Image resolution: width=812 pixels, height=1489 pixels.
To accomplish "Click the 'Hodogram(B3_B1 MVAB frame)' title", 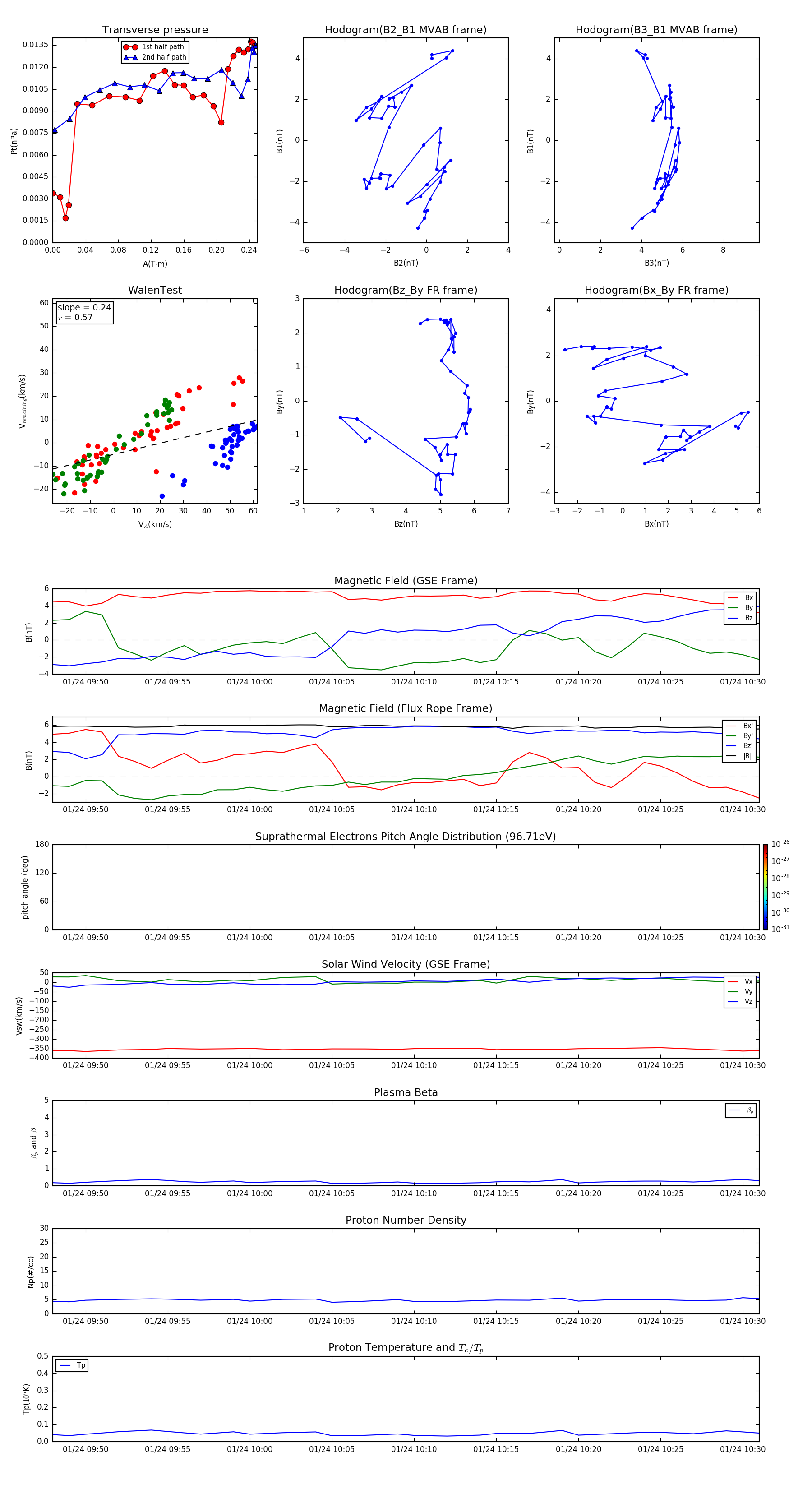I will click(656, 30).
